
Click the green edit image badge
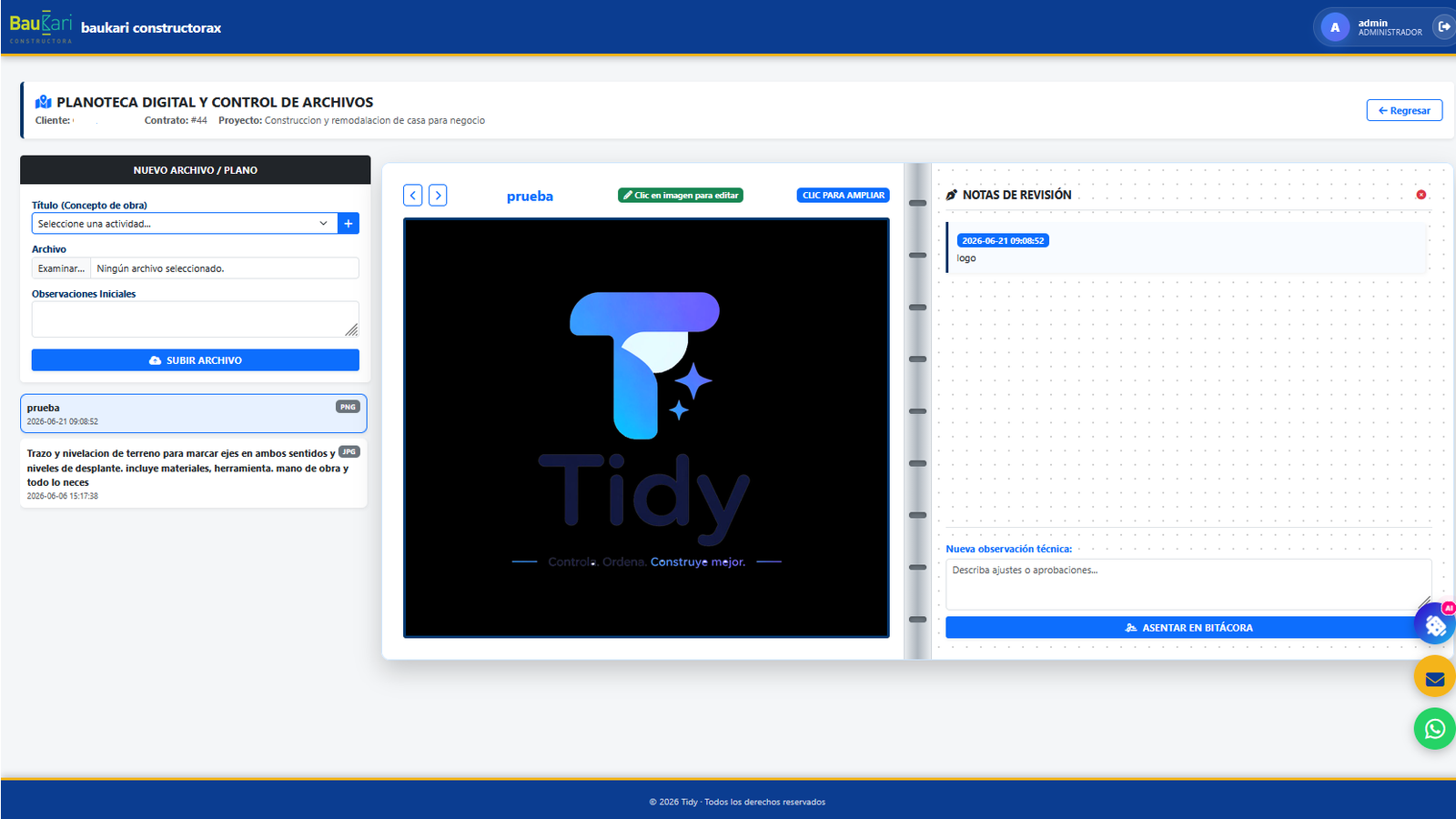click(681, 195)
